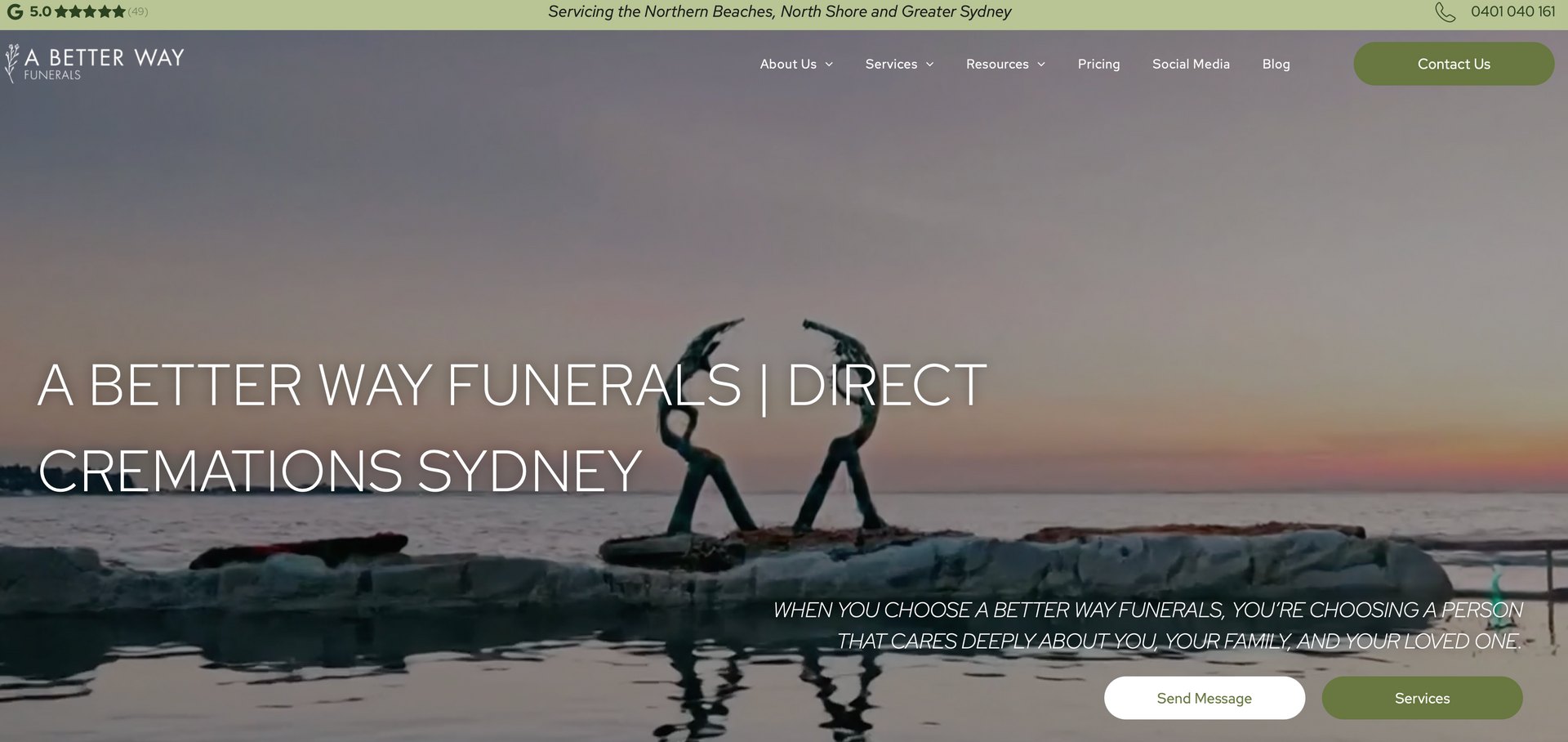Image resolution: width=1568 pixels, height=742 pixels.
Task: Expand the Services chevron in navbar
Action: 929,65
